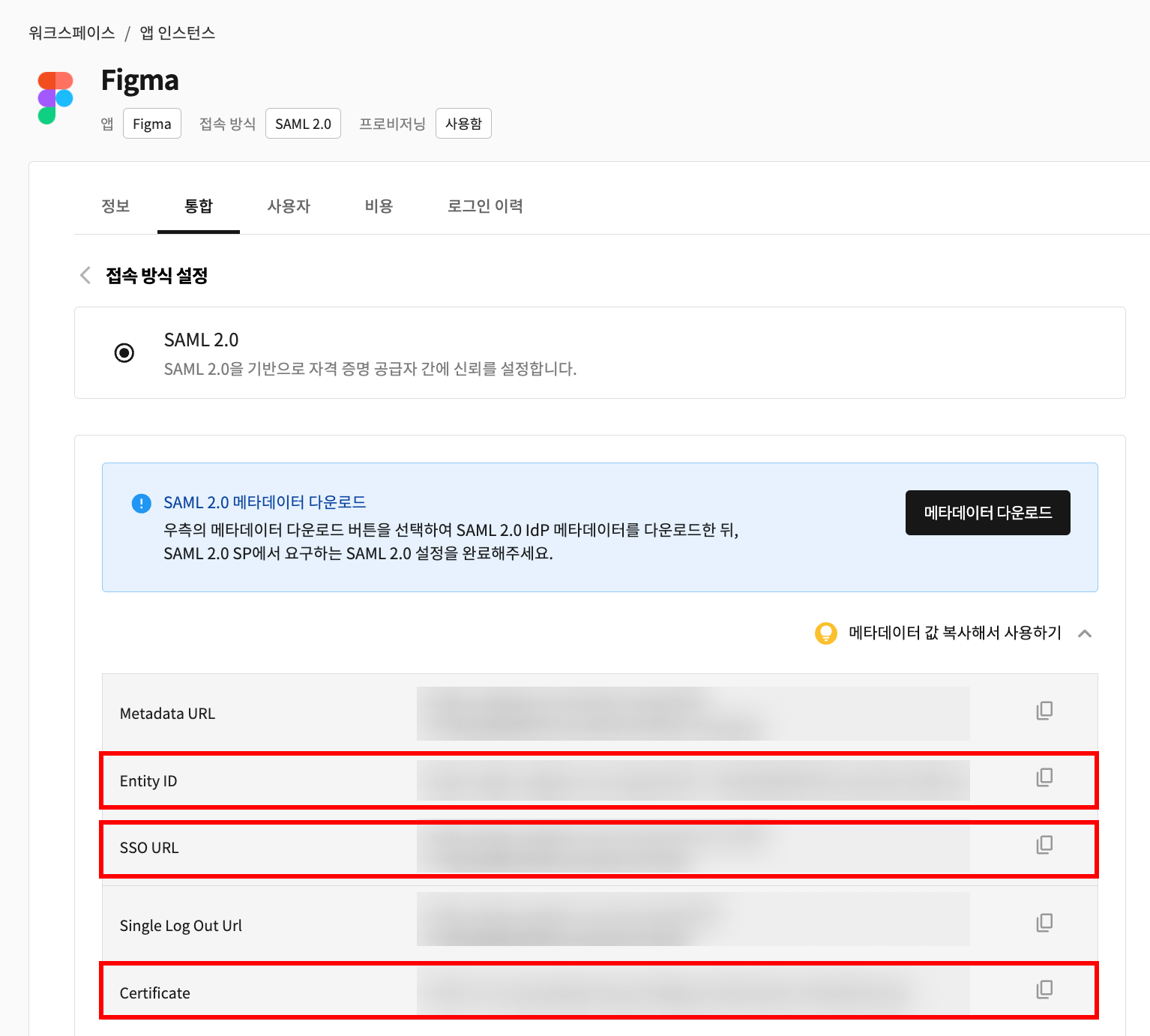This screenshot has height=1036, width=1150.
Task: Open the 로그인 이력 tab
Action: (485, 206)
